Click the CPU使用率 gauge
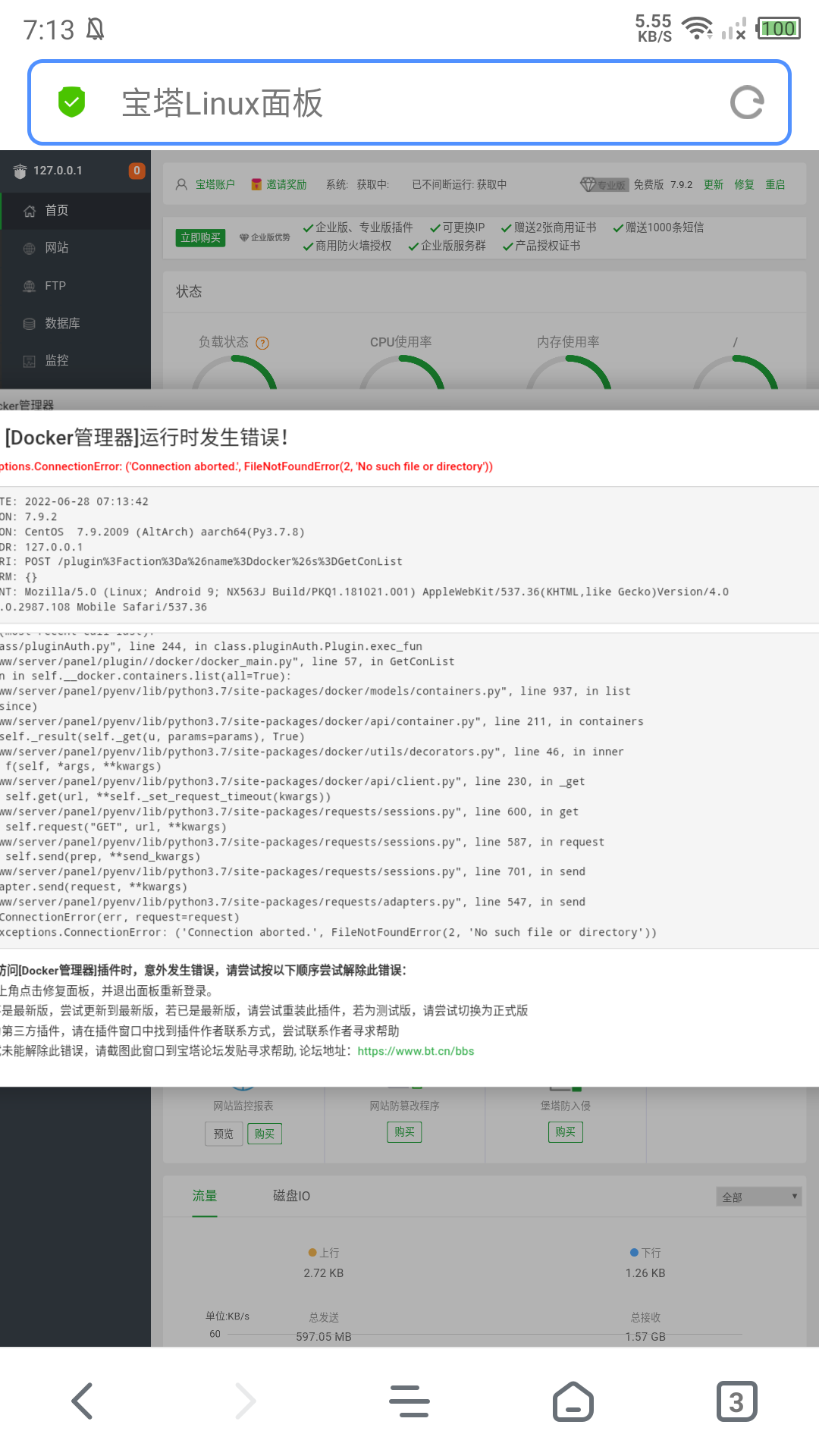 coord(402,373)
